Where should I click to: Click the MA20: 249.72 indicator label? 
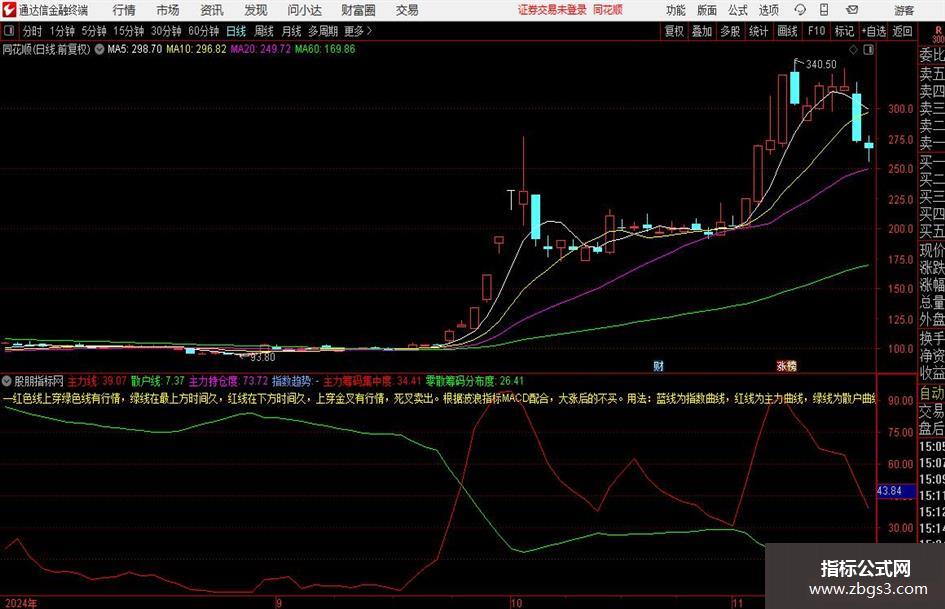pos(260,49)
